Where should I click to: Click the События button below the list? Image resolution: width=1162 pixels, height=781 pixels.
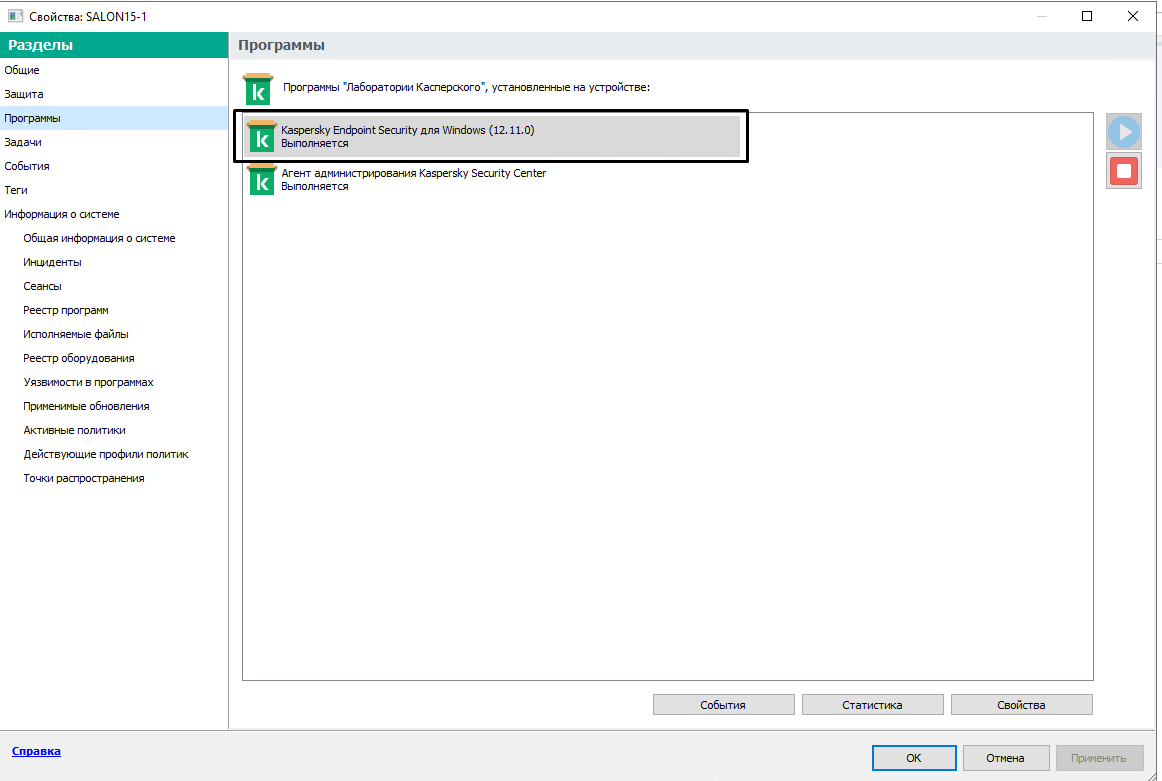(x=723, y=705)
